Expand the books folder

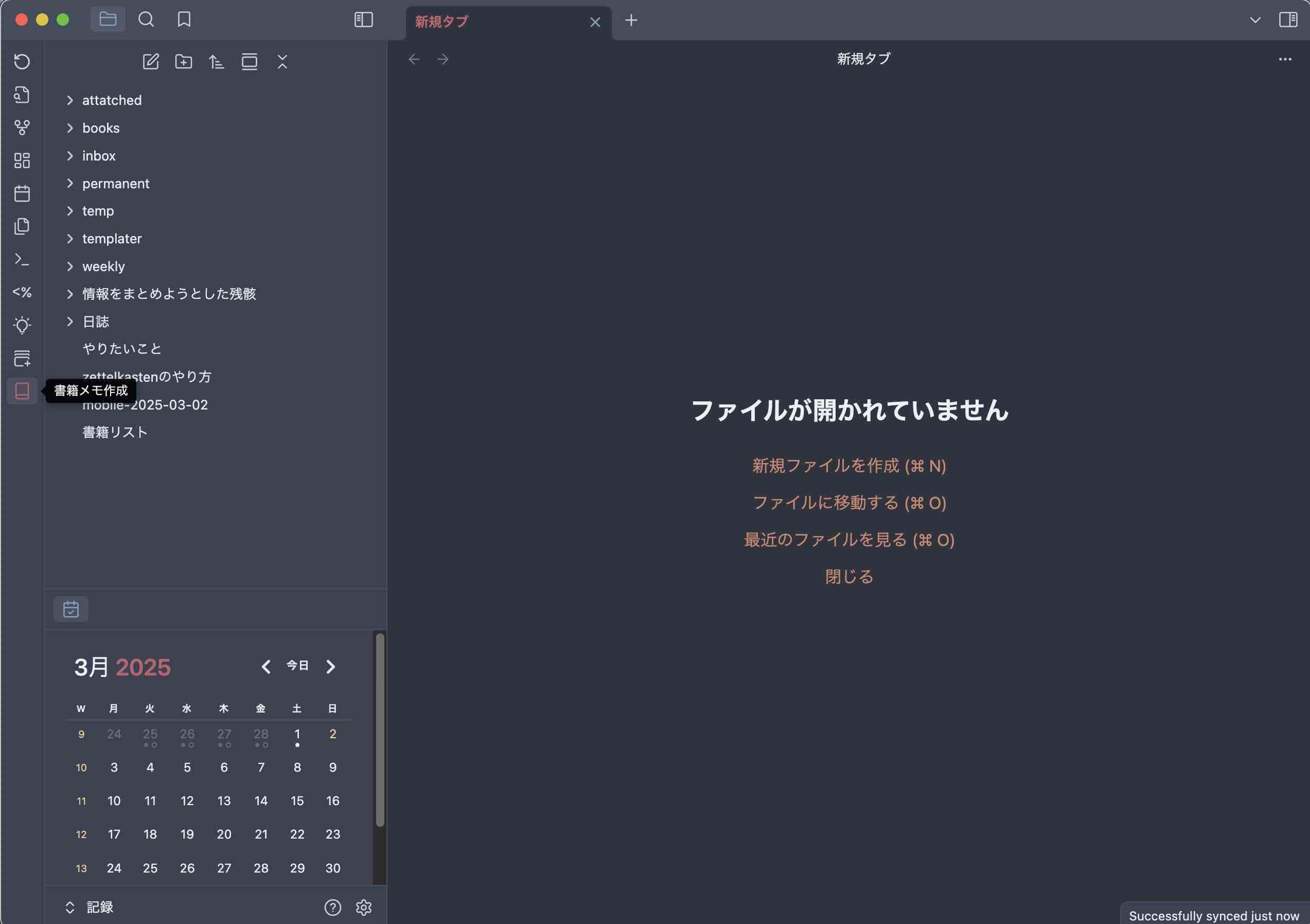(x=100, y=128)
